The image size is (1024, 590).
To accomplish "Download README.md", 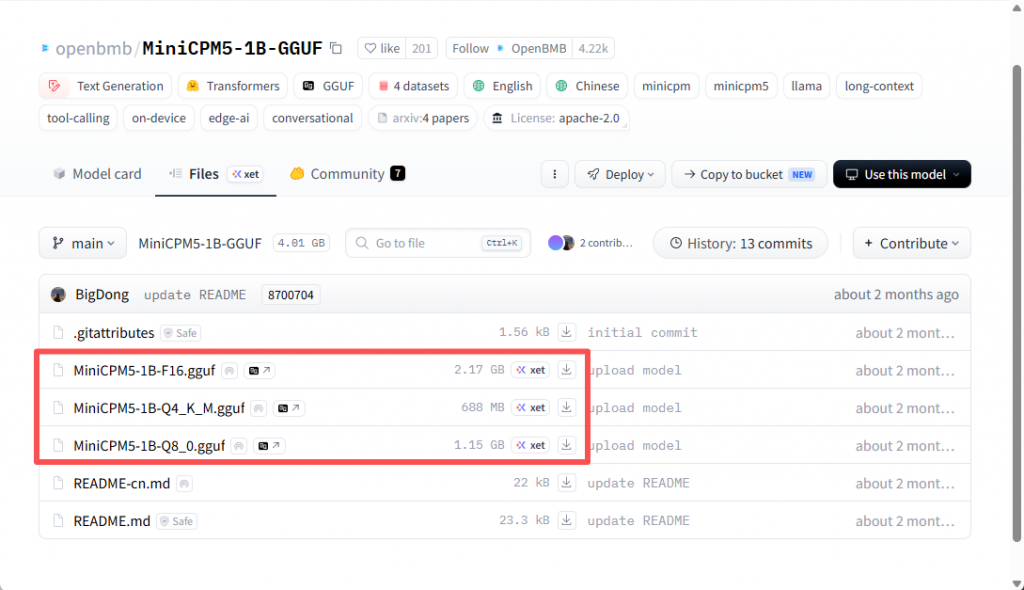I will click(x=566, y=520).
